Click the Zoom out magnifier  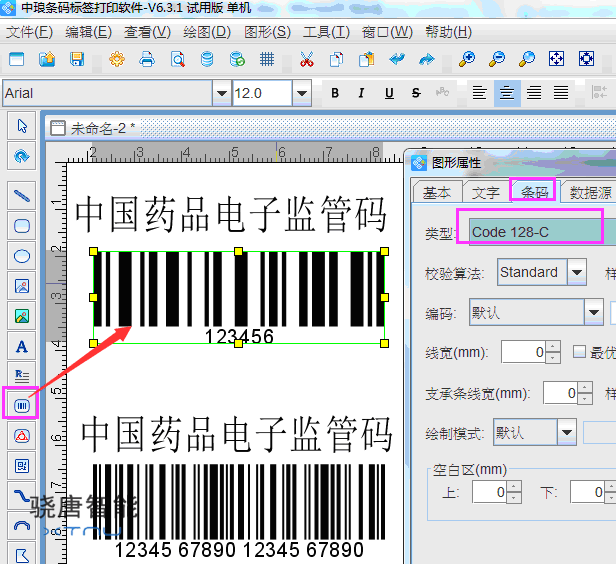tap(497, 59)
